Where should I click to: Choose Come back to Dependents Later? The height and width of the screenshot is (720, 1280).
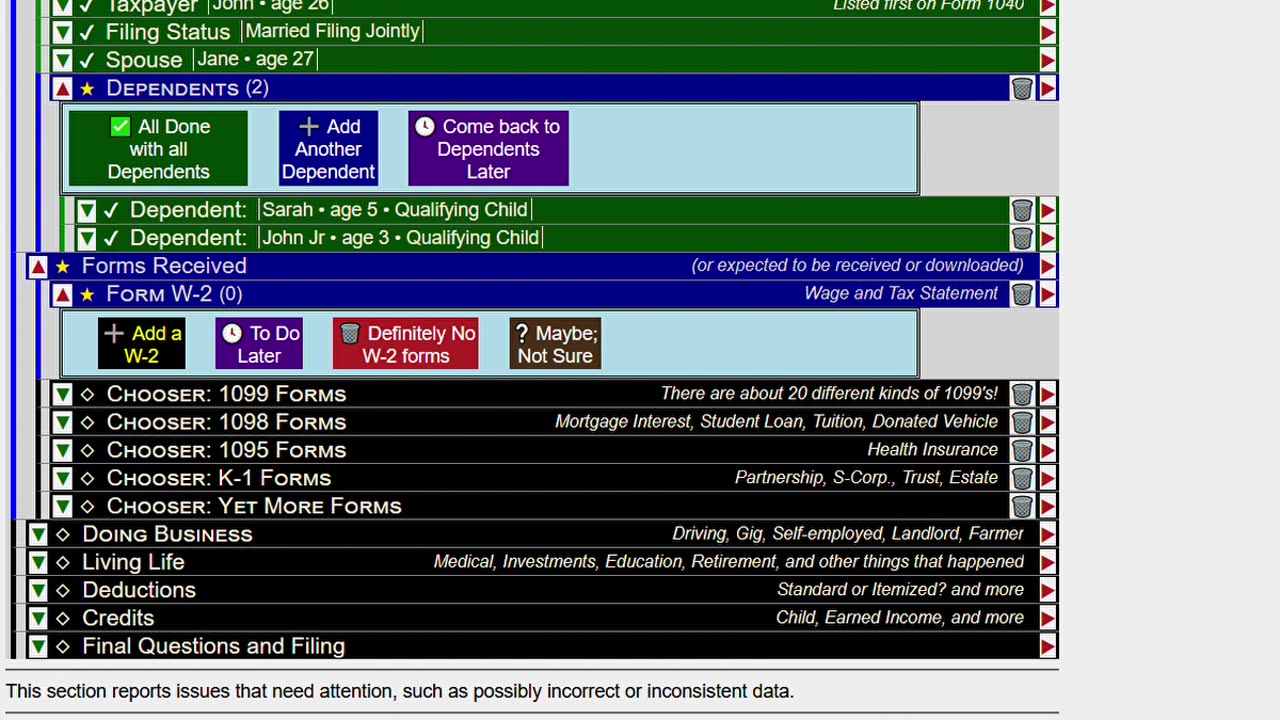(488, 149)
